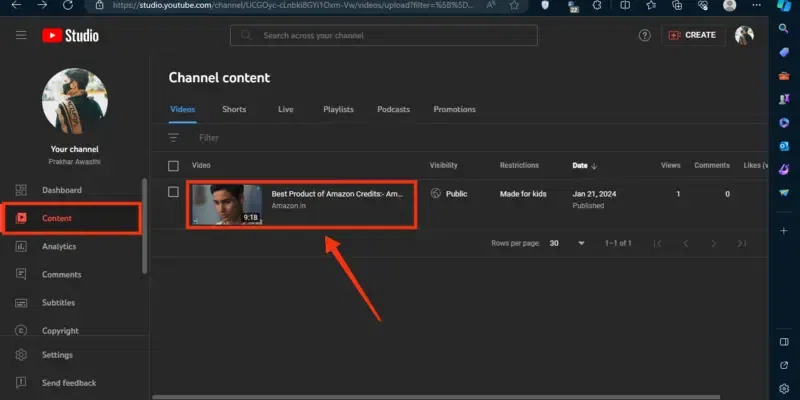800x400 pixels.
Task: Click the YouTube Studio logo
Action: (70, 35)
